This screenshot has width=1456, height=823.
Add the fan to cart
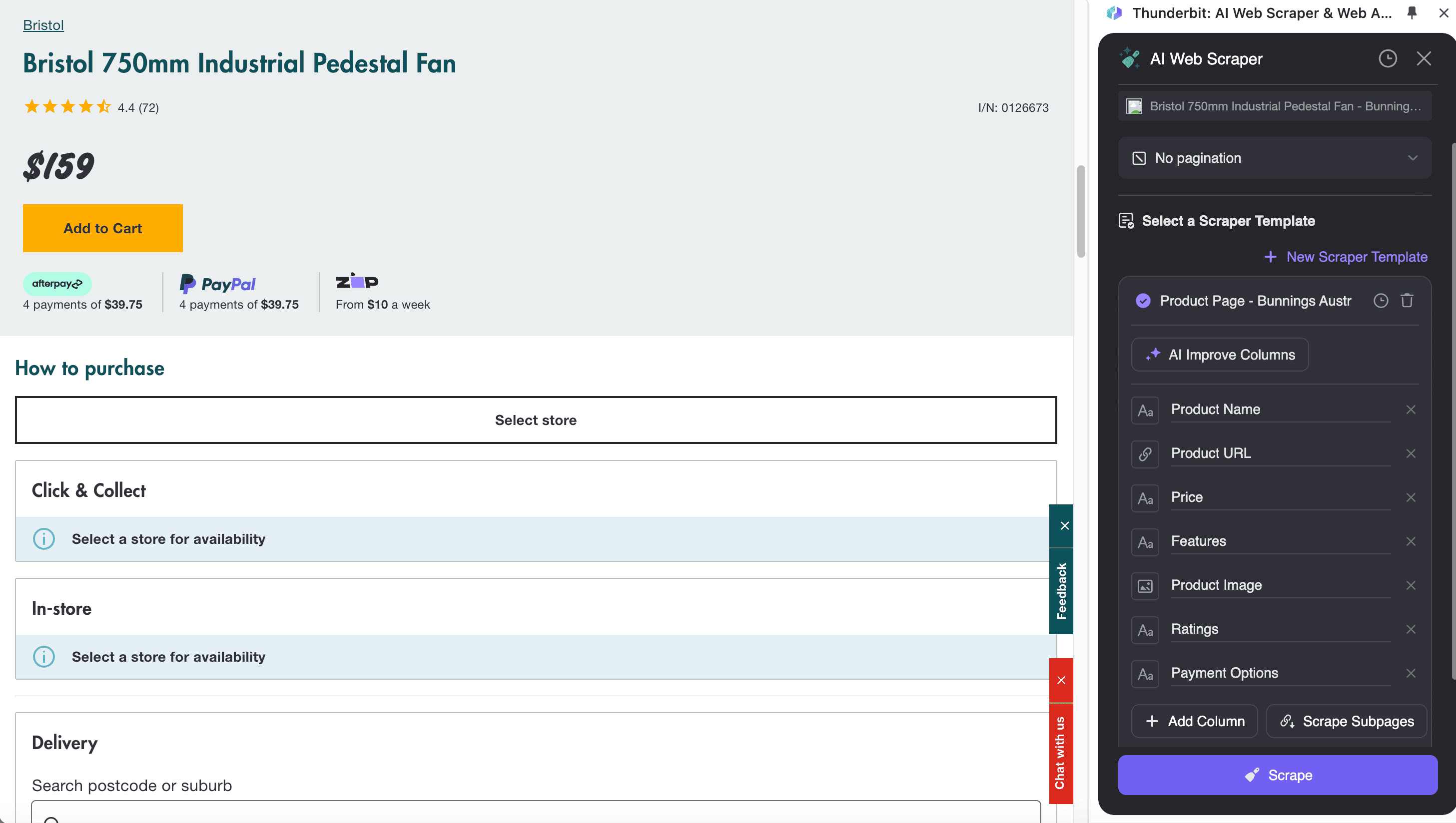pos(103,228)
